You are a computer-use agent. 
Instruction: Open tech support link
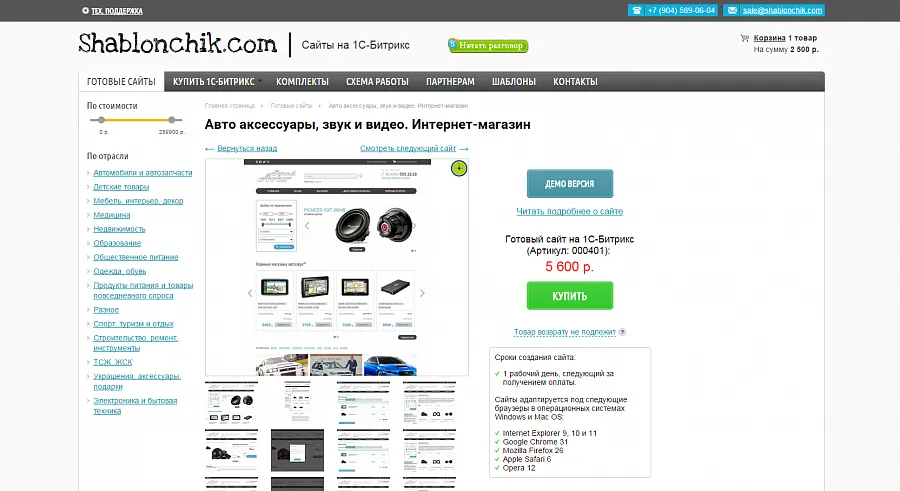(117, 11)
